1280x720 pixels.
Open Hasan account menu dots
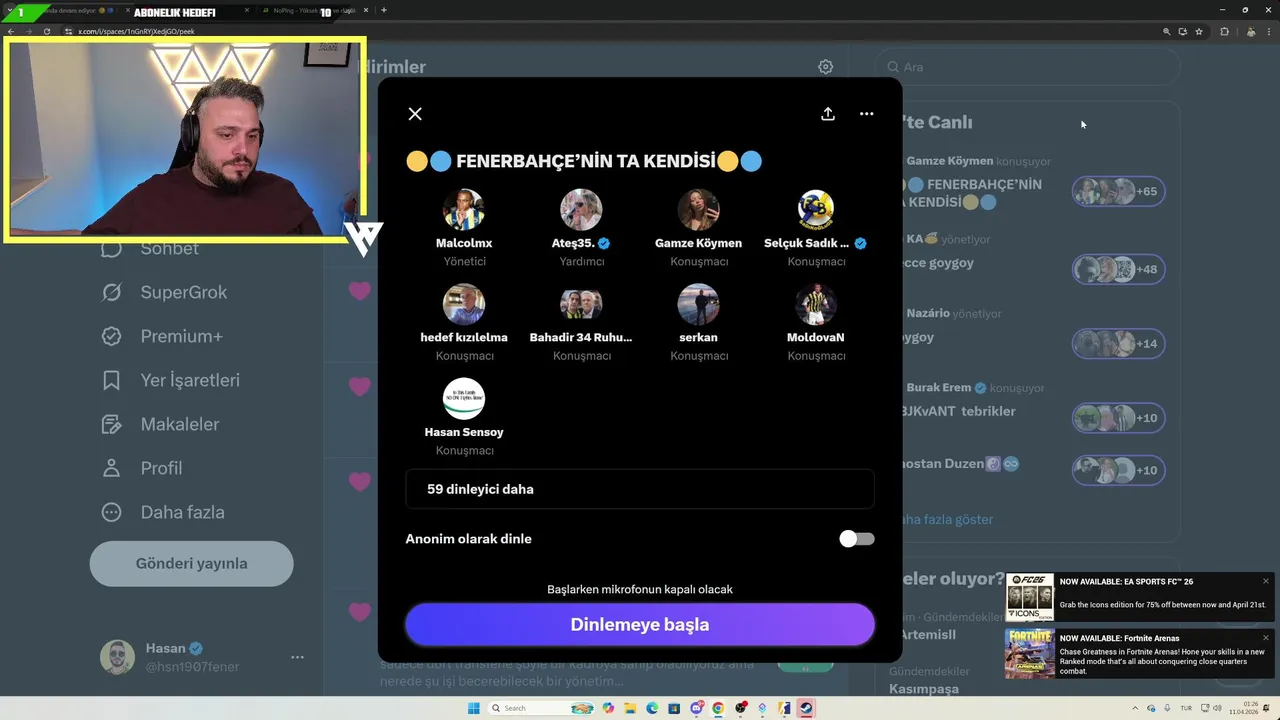coord(297,657)
